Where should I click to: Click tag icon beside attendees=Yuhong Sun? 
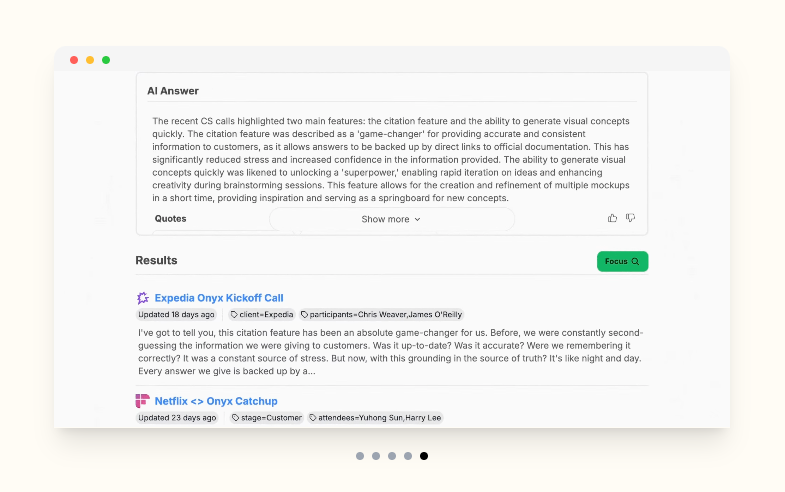pos(312,417)
